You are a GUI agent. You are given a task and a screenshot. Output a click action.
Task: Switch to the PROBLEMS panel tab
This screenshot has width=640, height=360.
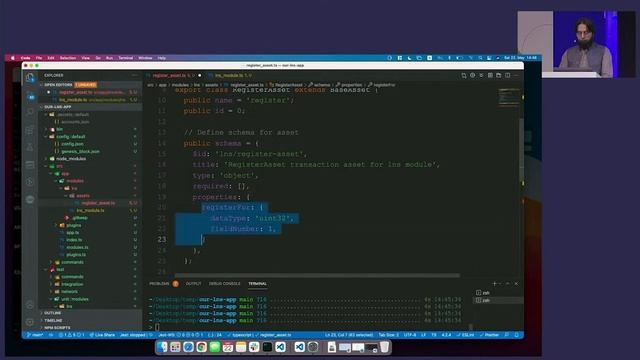pos(159,283)
